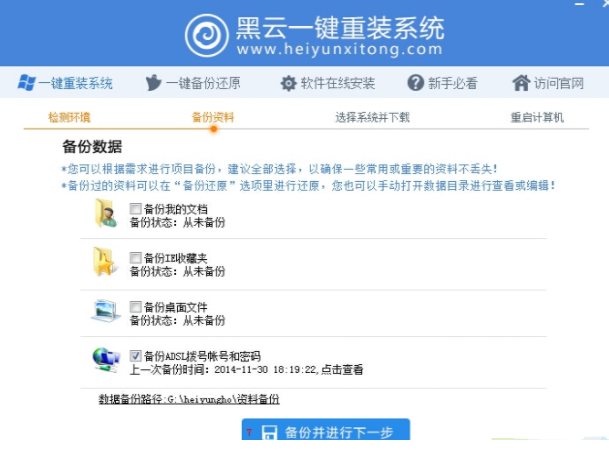Uncheck the 备份ADSL拨号帐号和密码 checkbox

click(135, 356)
